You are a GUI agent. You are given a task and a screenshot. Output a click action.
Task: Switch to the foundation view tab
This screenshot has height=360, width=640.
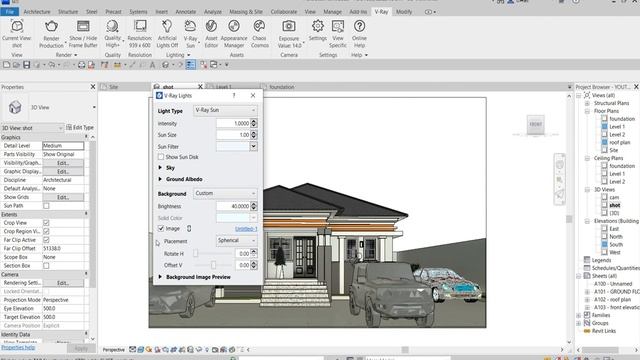282,87
